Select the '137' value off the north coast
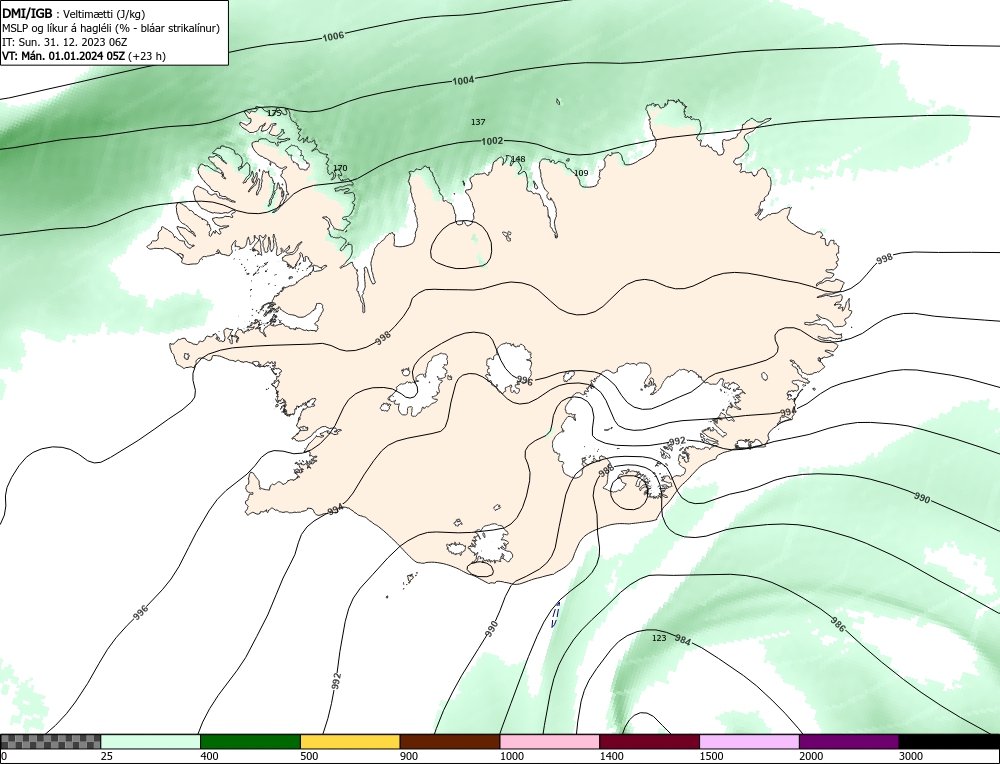The height and width of the screenshot is (764, 1000). (x=478, y=122)
